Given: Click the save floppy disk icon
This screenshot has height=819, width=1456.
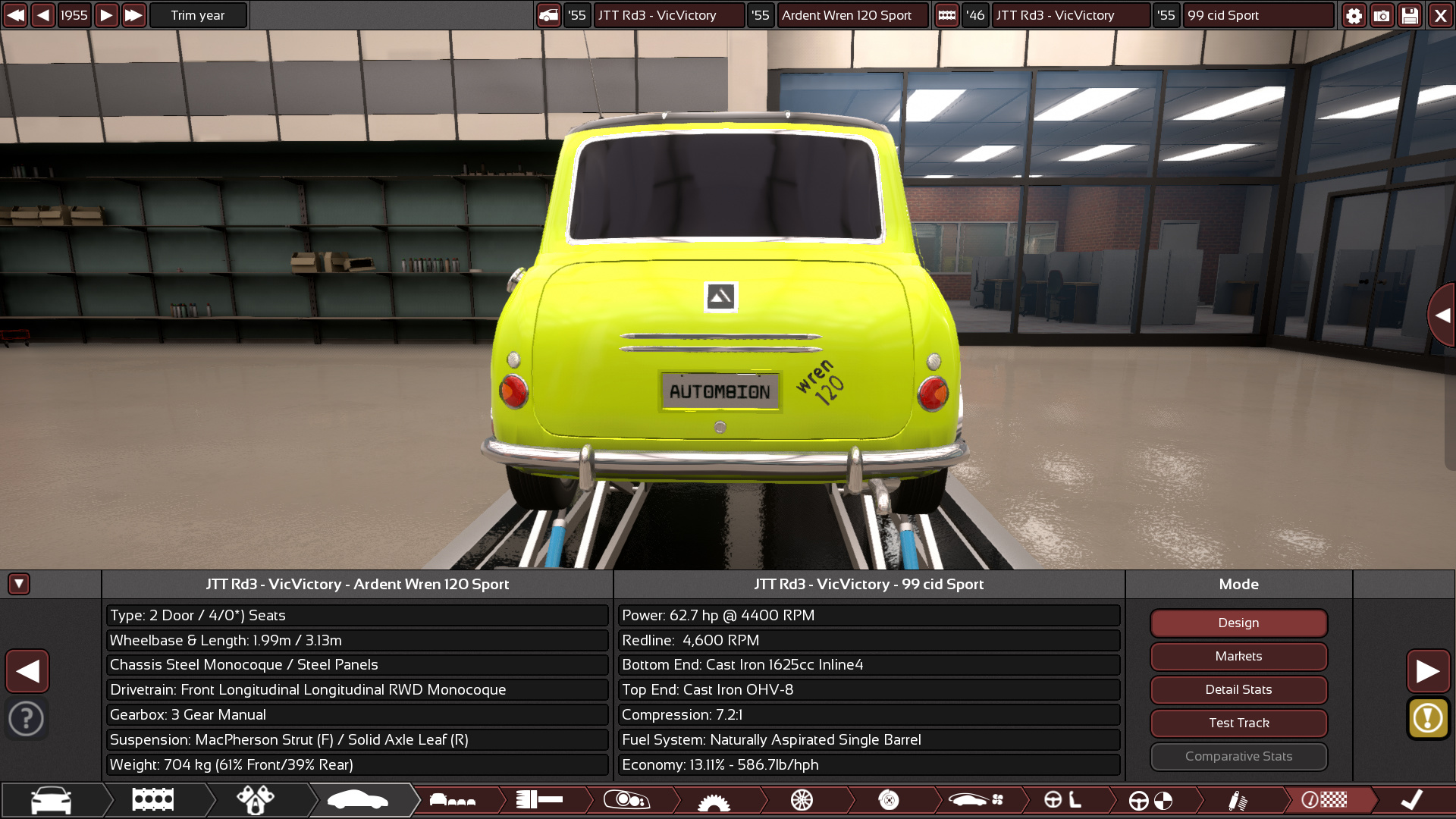Looking at the screenshot, I should (x=1410, y=15).
